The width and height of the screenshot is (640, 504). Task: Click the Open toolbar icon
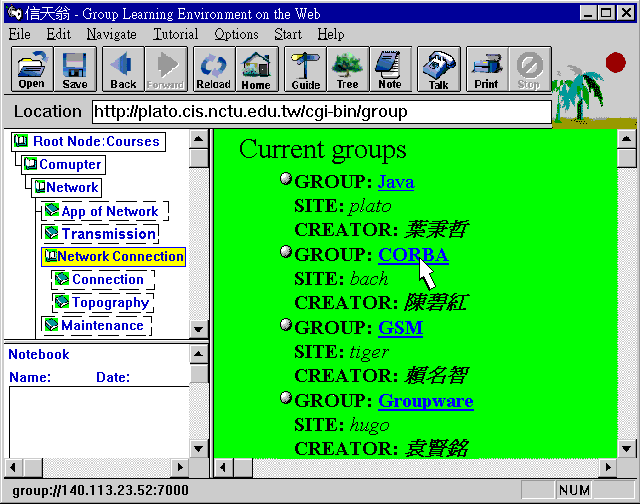point(31,70)
